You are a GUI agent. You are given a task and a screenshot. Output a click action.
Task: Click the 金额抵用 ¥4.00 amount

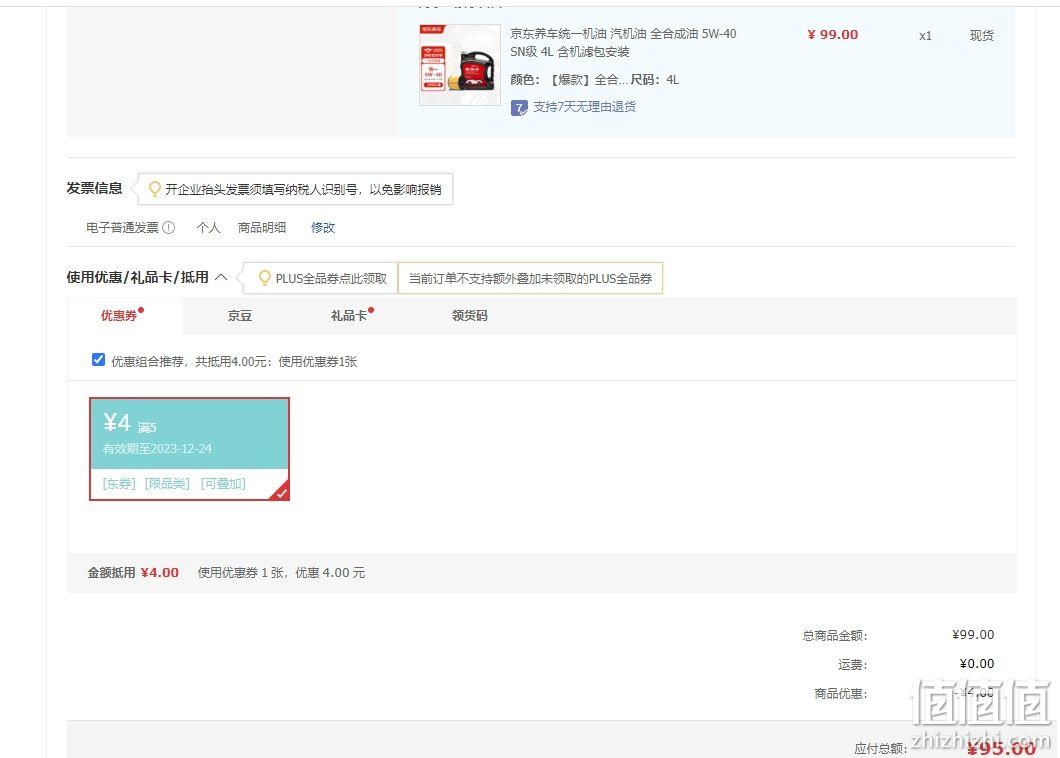tap(160, 573)
